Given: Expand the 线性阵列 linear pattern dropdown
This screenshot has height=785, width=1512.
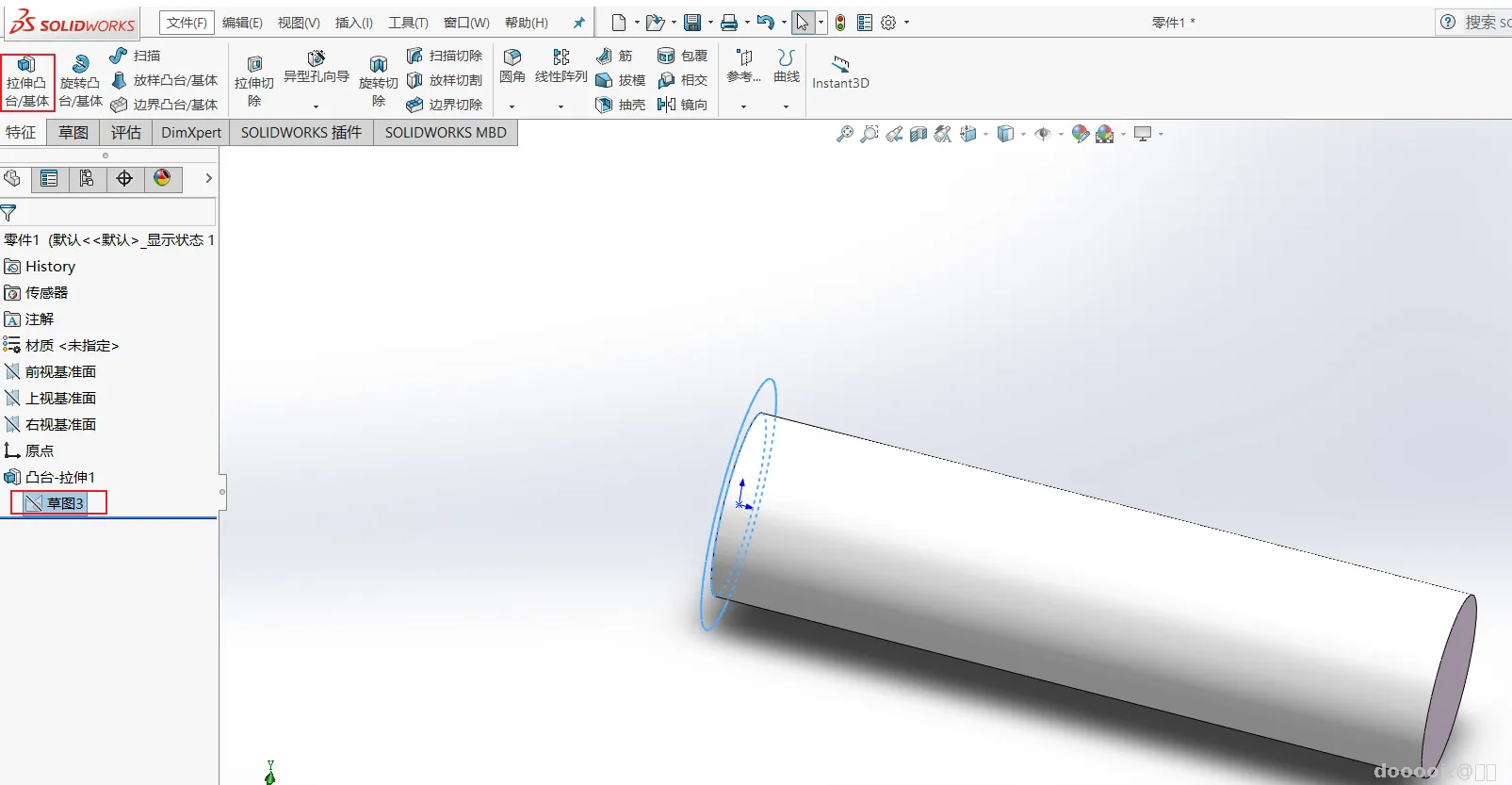Looking at the screenshot, I should pos(561,106).
